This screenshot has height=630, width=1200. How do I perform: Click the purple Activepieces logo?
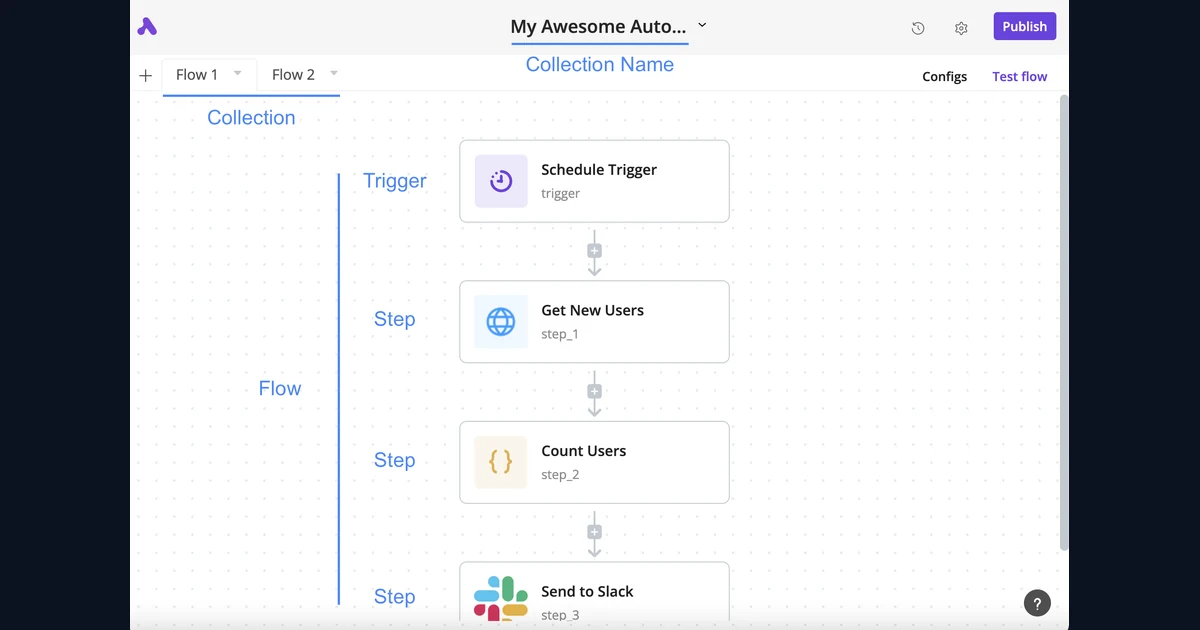(147, 27)
